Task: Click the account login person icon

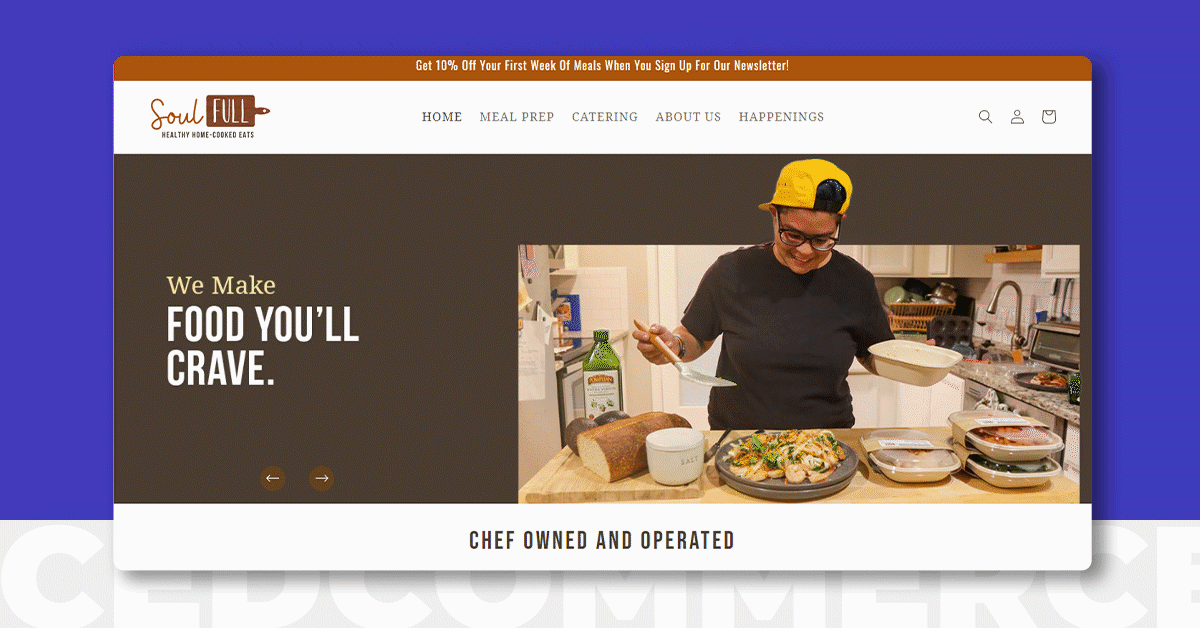Action: pos(1017,117)
